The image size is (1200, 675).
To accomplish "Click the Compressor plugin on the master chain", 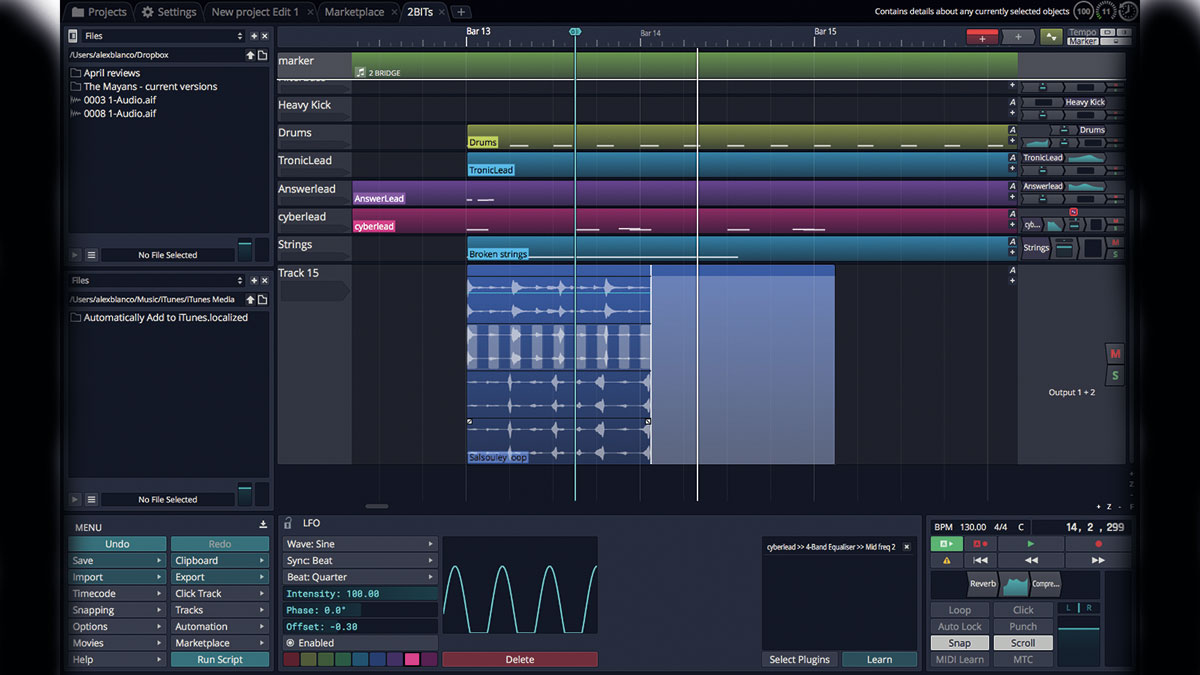I will [1046, 584].
